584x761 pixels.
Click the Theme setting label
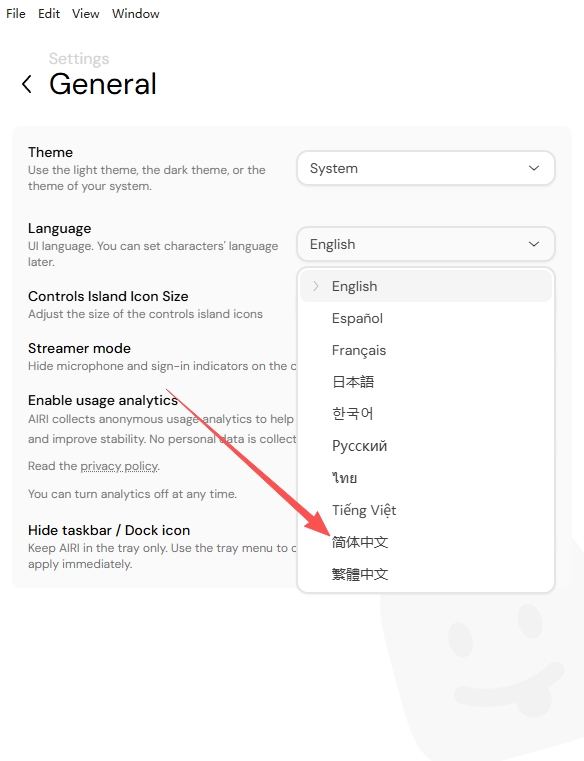(x=50, y=152)
